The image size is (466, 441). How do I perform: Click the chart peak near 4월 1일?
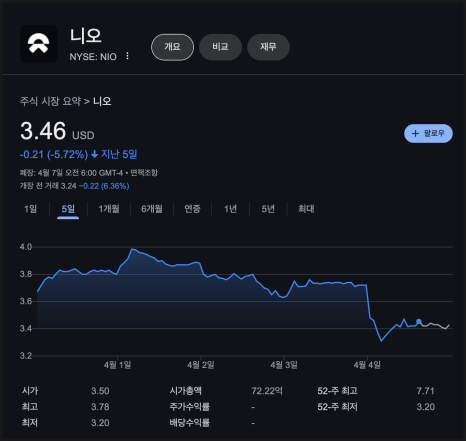[133, 249]
